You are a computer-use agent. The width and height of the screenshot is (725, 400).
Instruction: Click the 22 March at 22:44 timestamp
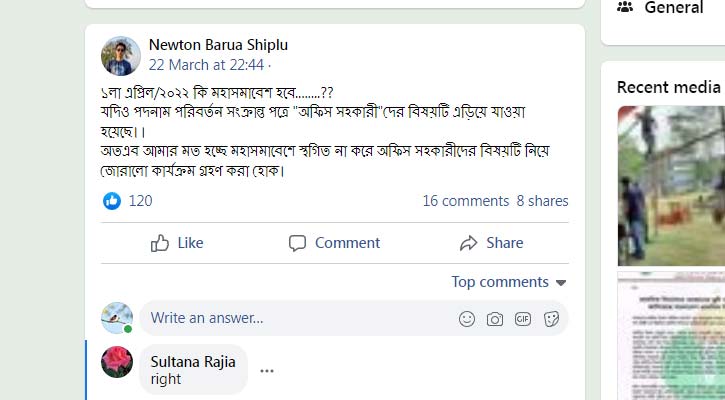coord(205,64)
